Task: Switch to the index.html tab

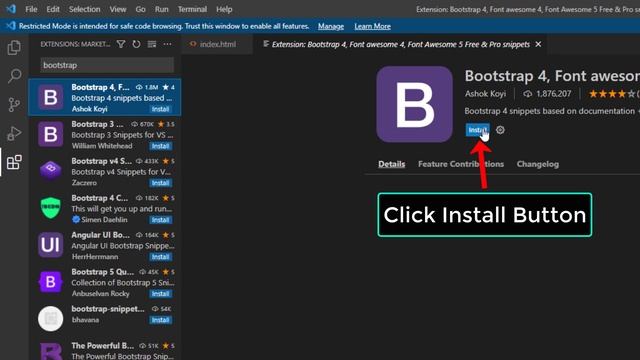Action: click(217, 44)
